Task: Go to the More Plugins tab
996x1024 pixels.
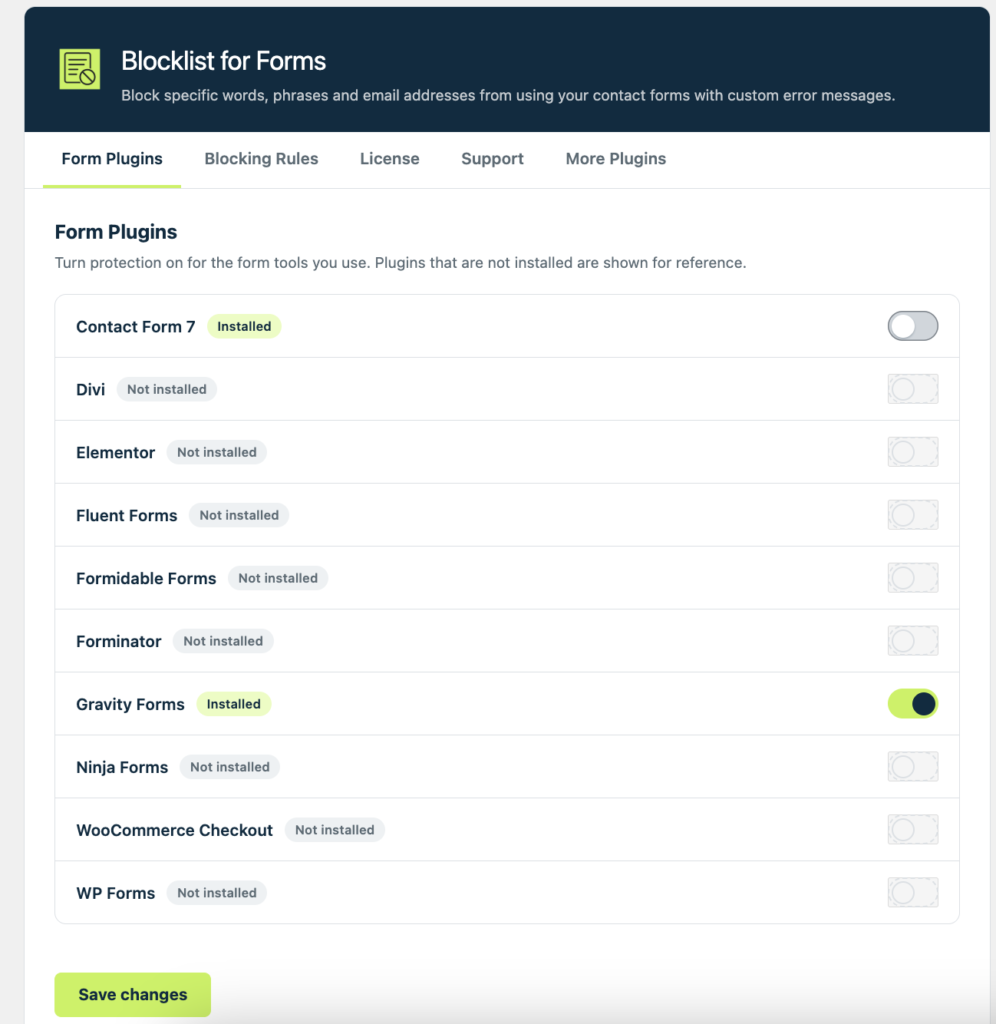Action: coord(616,159)
